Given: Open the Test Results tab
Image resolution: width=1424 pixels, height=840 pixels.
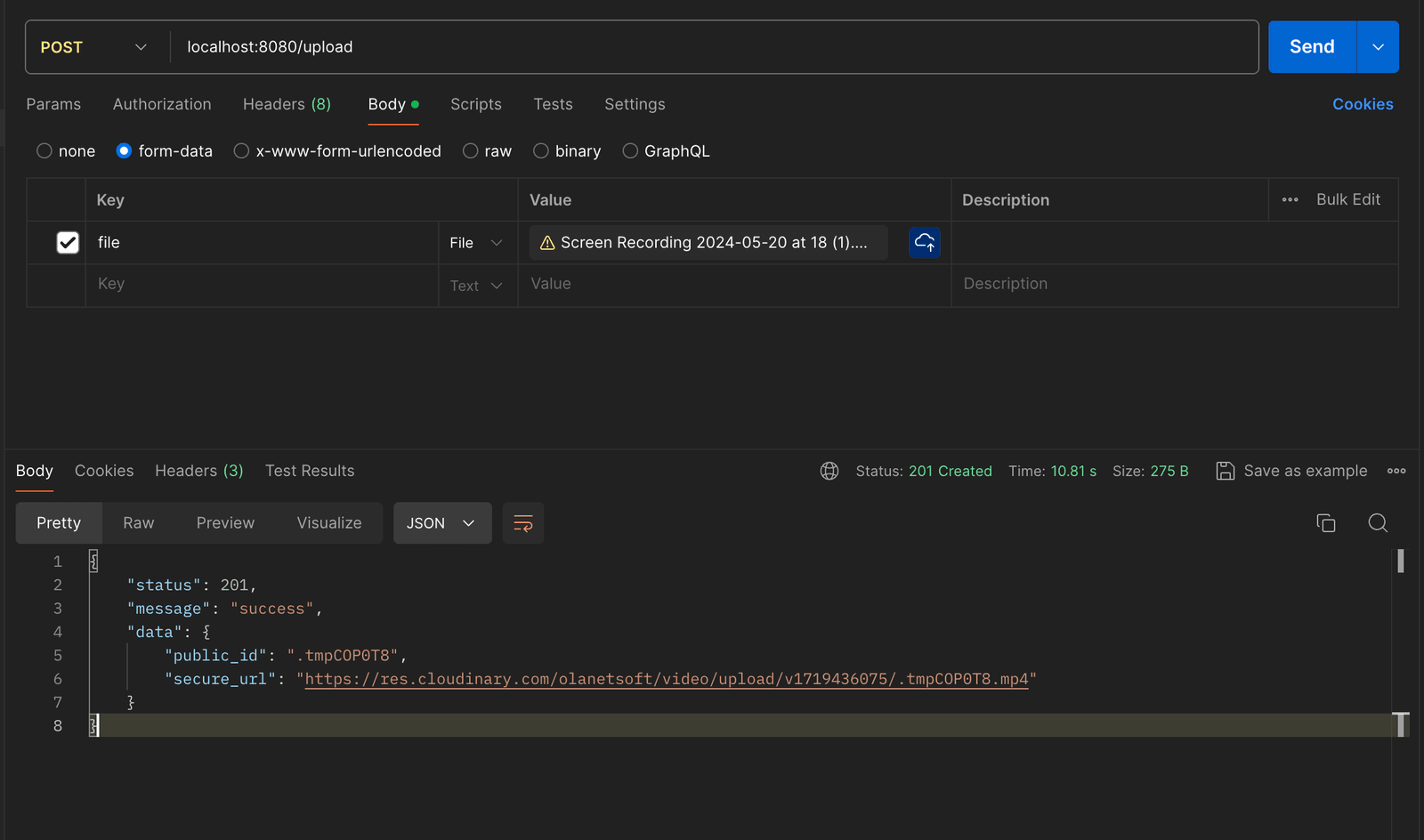Looking at the screenshot, I should (x=310, y=471).
